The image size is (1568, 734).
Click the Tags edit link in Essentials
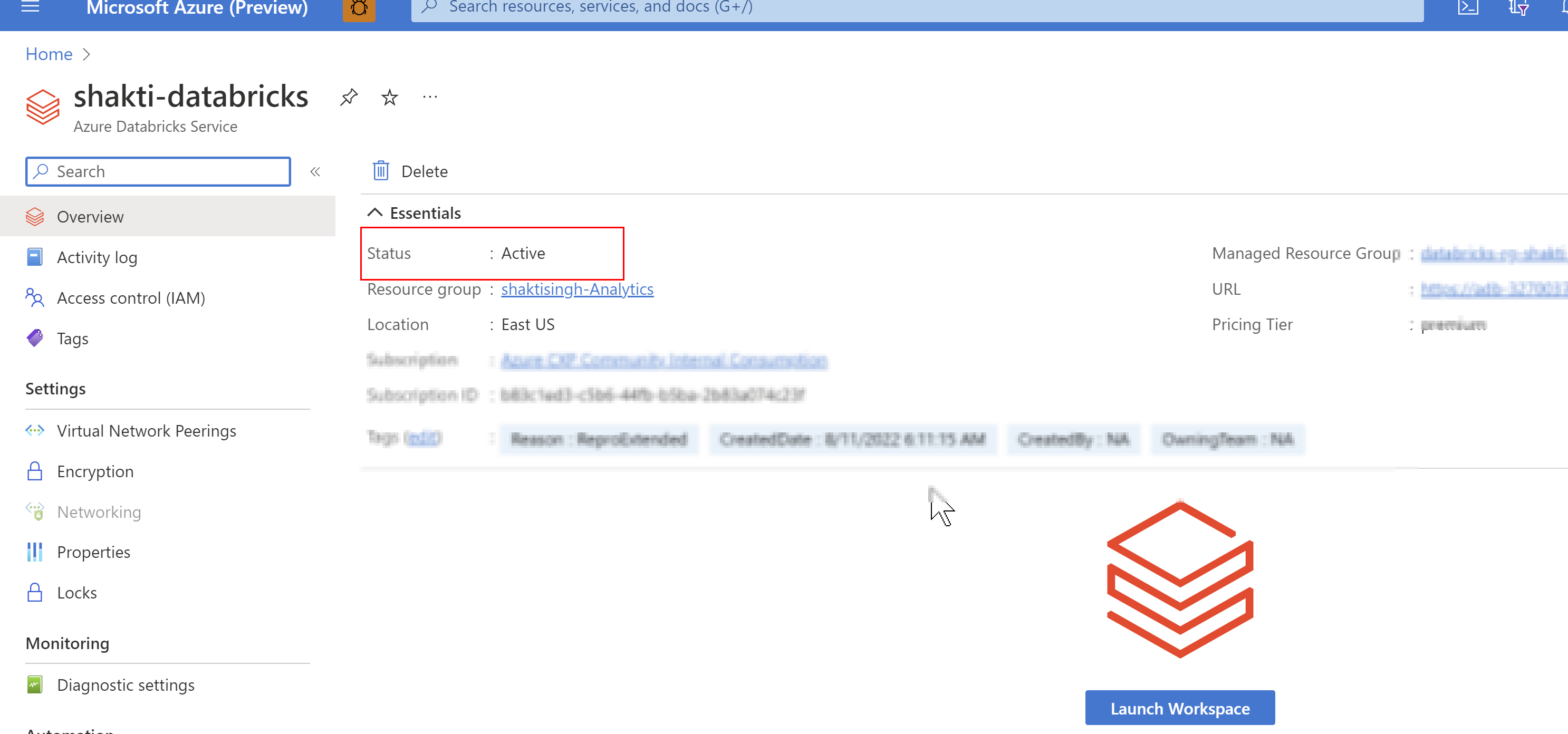[x=424, y=438]
